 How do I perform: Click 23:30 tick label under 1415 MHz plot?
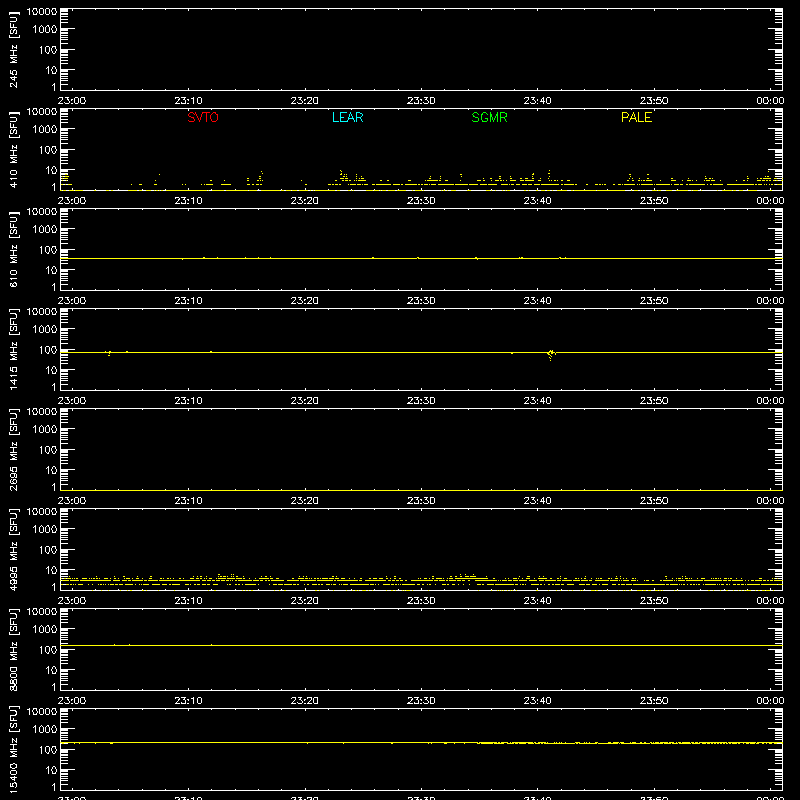[421, 401]
